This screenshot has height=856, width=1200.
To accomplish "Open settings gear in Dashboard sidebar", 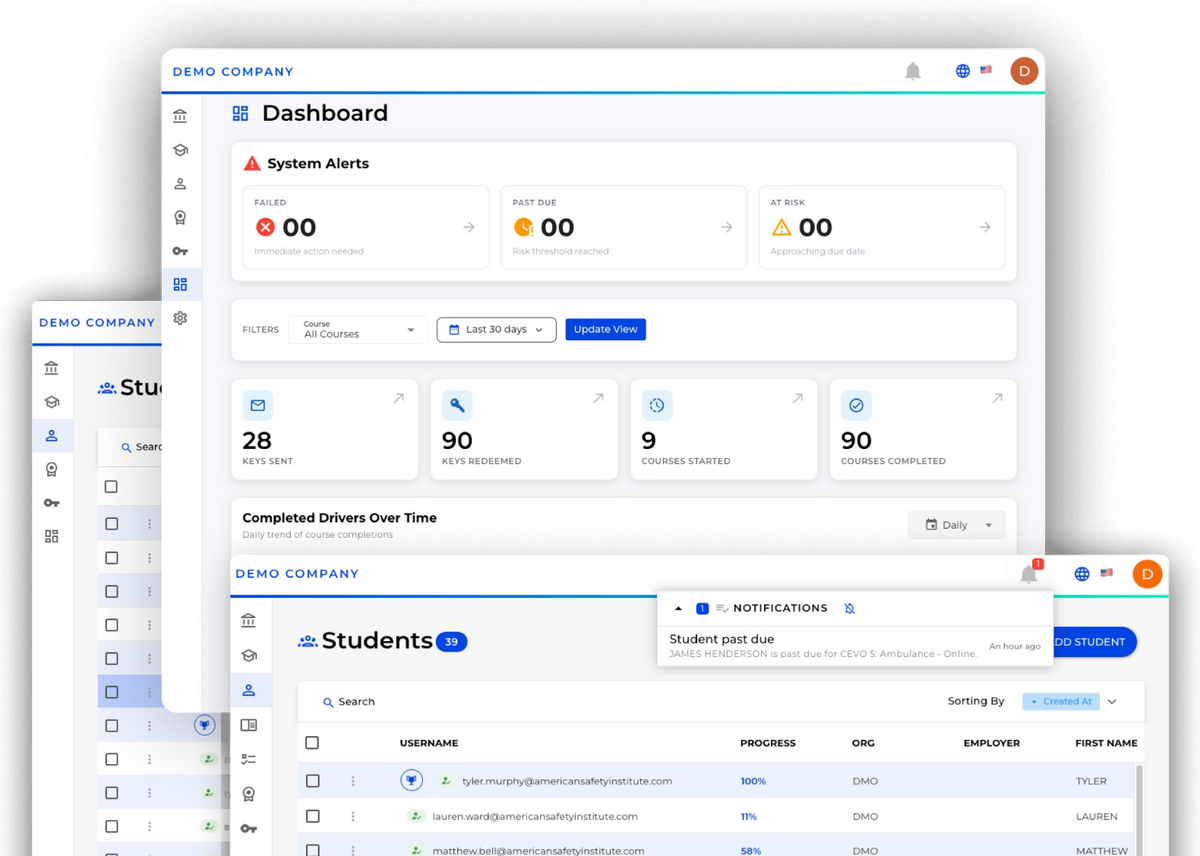I will (x=180, y=318).
